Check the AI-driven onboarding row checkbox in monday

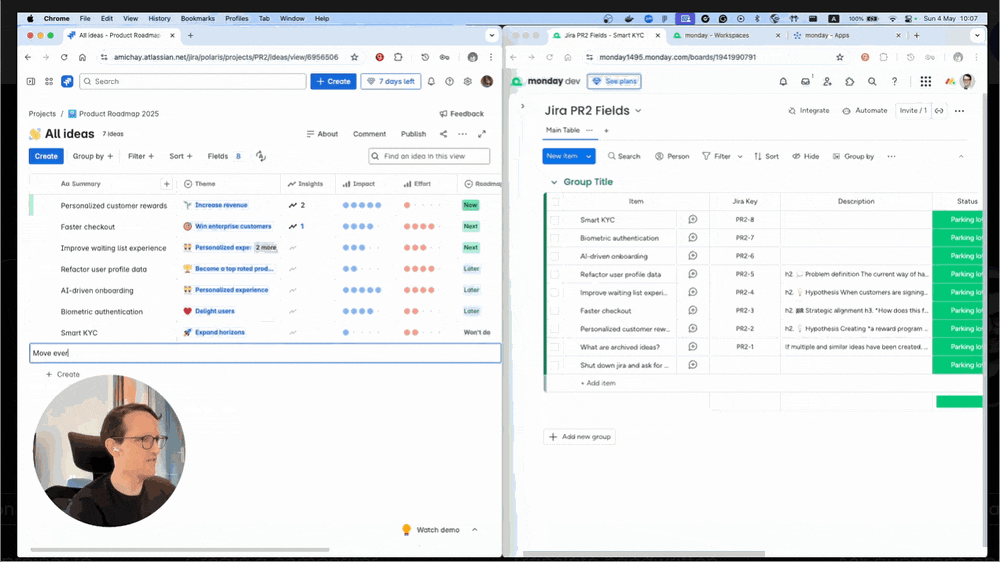(x=555, y=256)
